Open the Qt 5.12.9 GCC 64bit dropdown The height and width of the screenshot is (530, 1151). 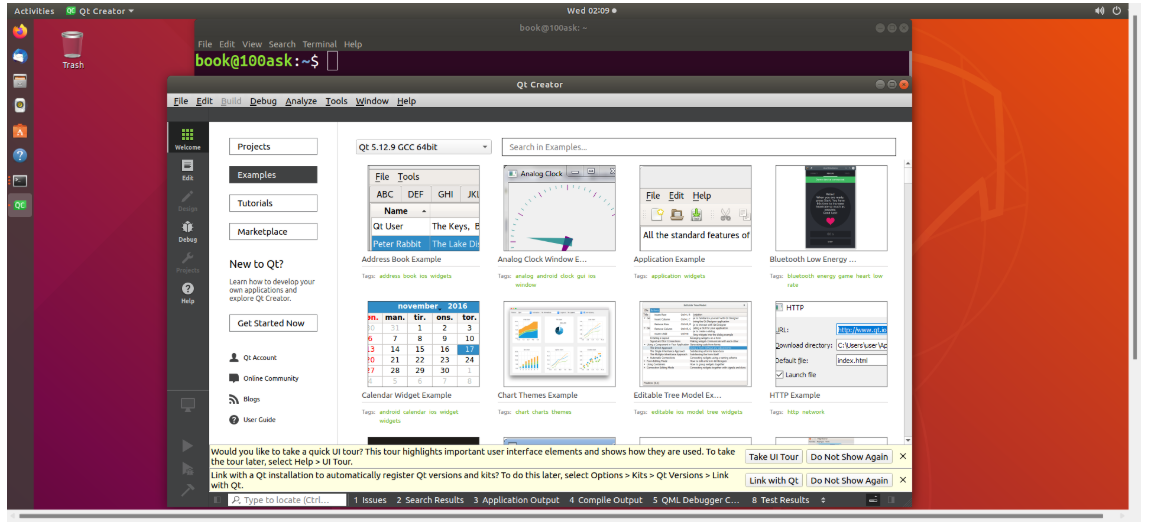[x=424, y=147]
